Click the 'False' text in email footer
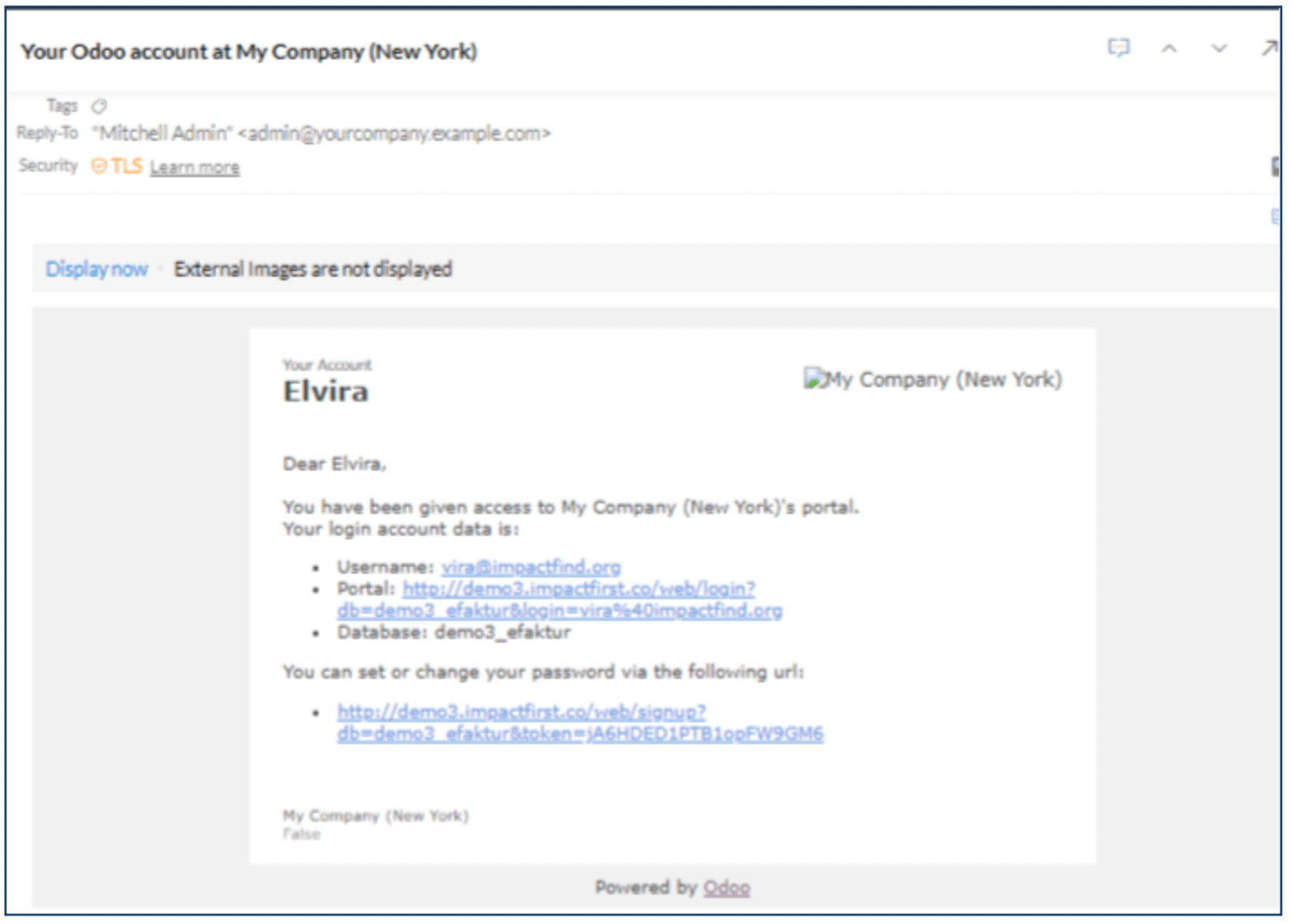 pos(302,834)
